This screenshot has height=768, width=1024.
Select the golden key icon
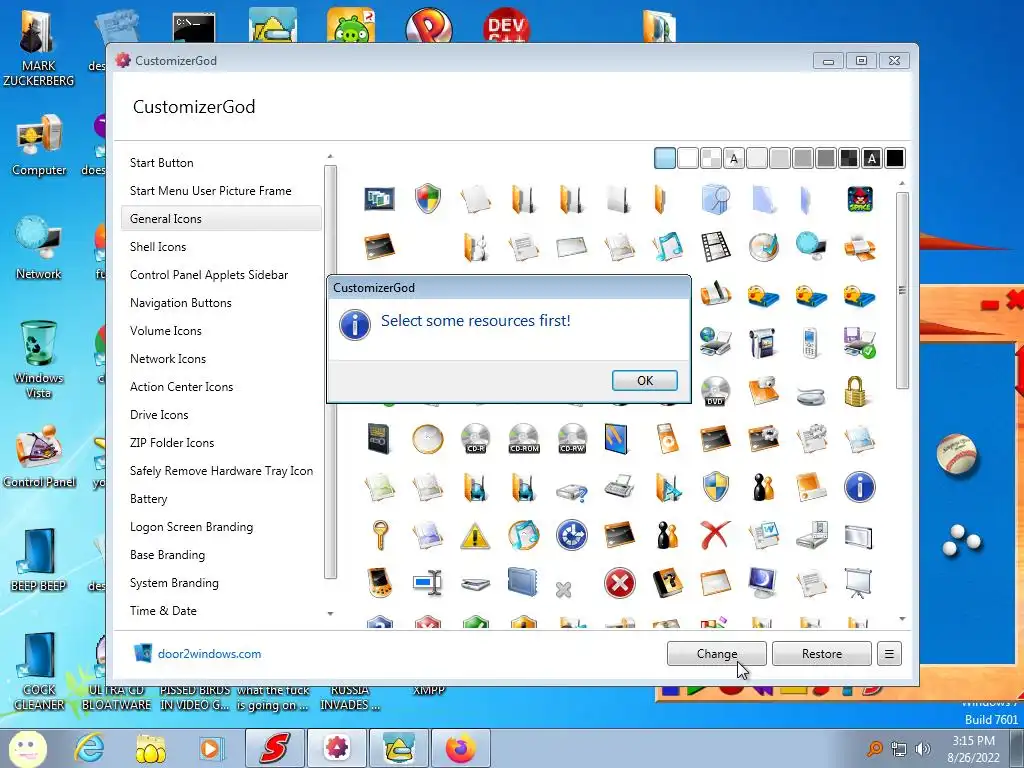[x=380, y=535]
